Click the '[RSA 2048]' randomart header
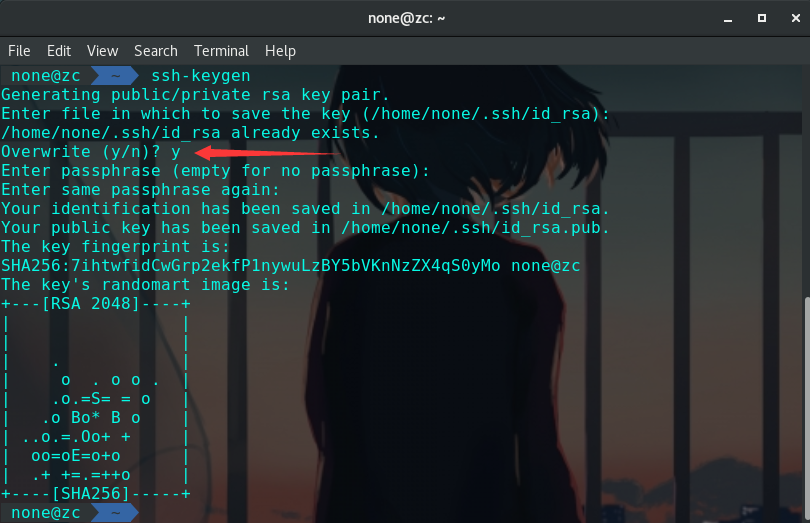This screenshot has width=810, height=523. [91, 303]
